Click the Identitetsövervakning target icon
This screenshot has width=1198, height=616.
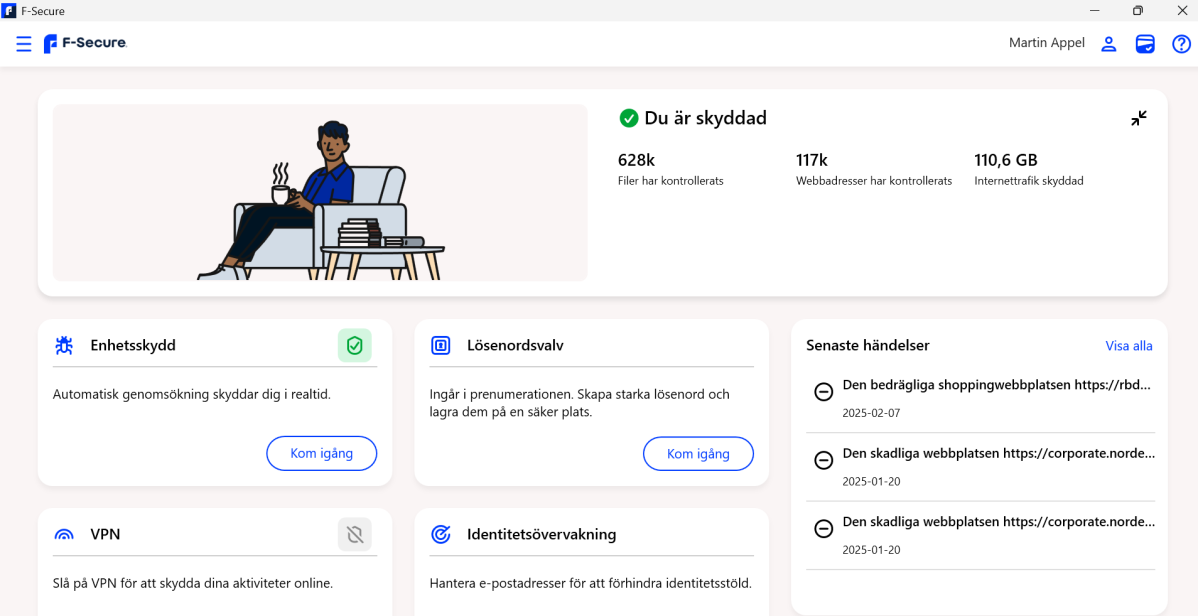click(441, 535)
